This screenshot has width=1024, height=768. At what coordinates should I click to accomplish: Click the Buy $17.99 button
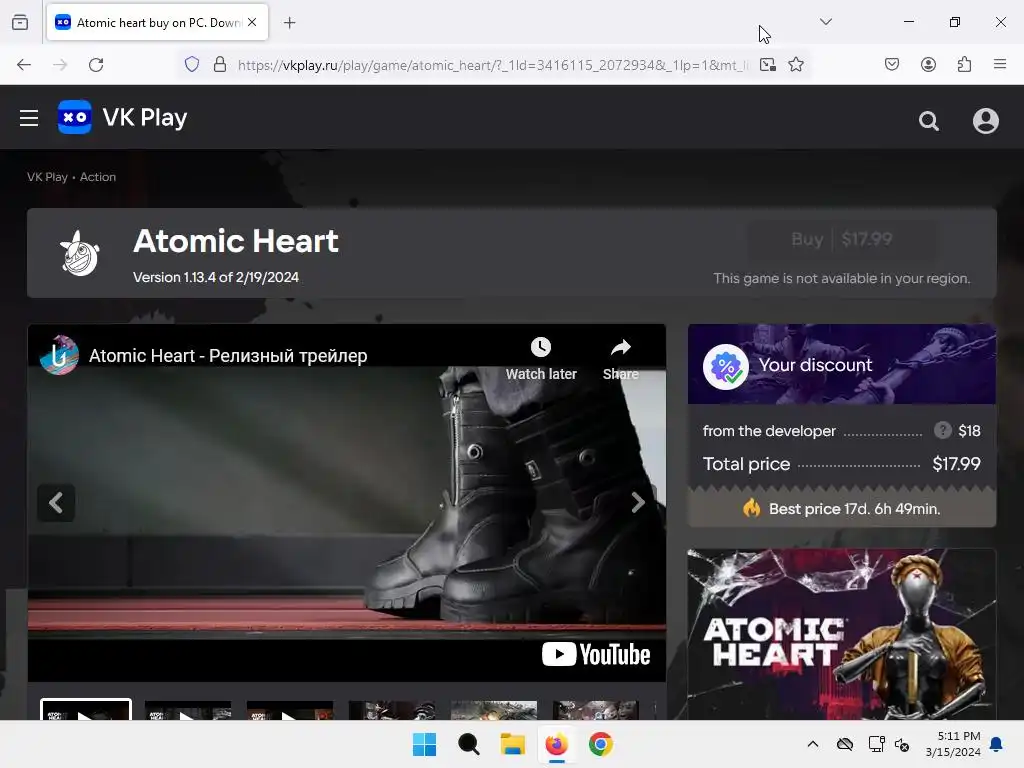click(842, 240)
